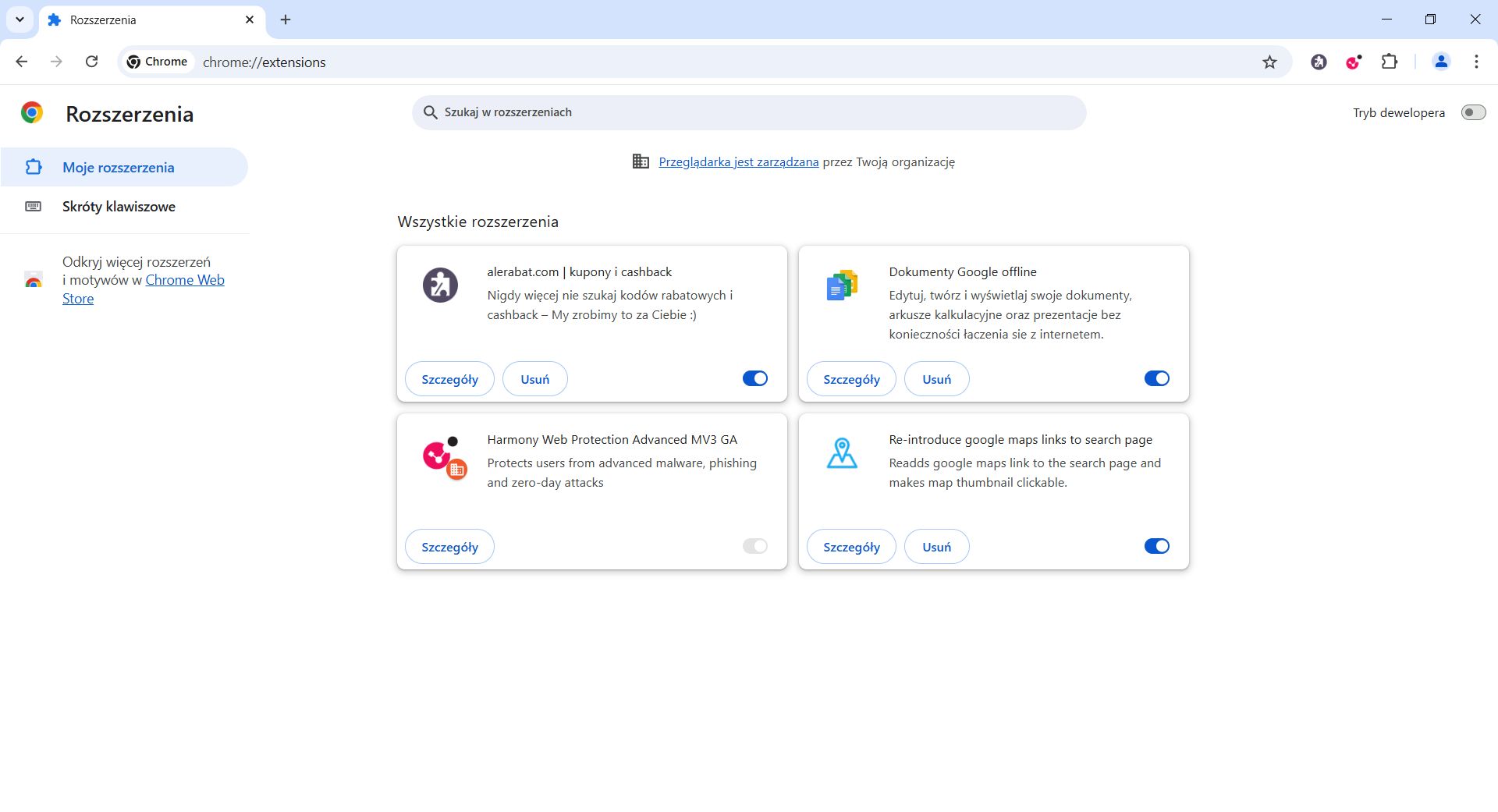Open Chrome's three-dot menu
This screenshot has height=812, width=1498.
1476,62
